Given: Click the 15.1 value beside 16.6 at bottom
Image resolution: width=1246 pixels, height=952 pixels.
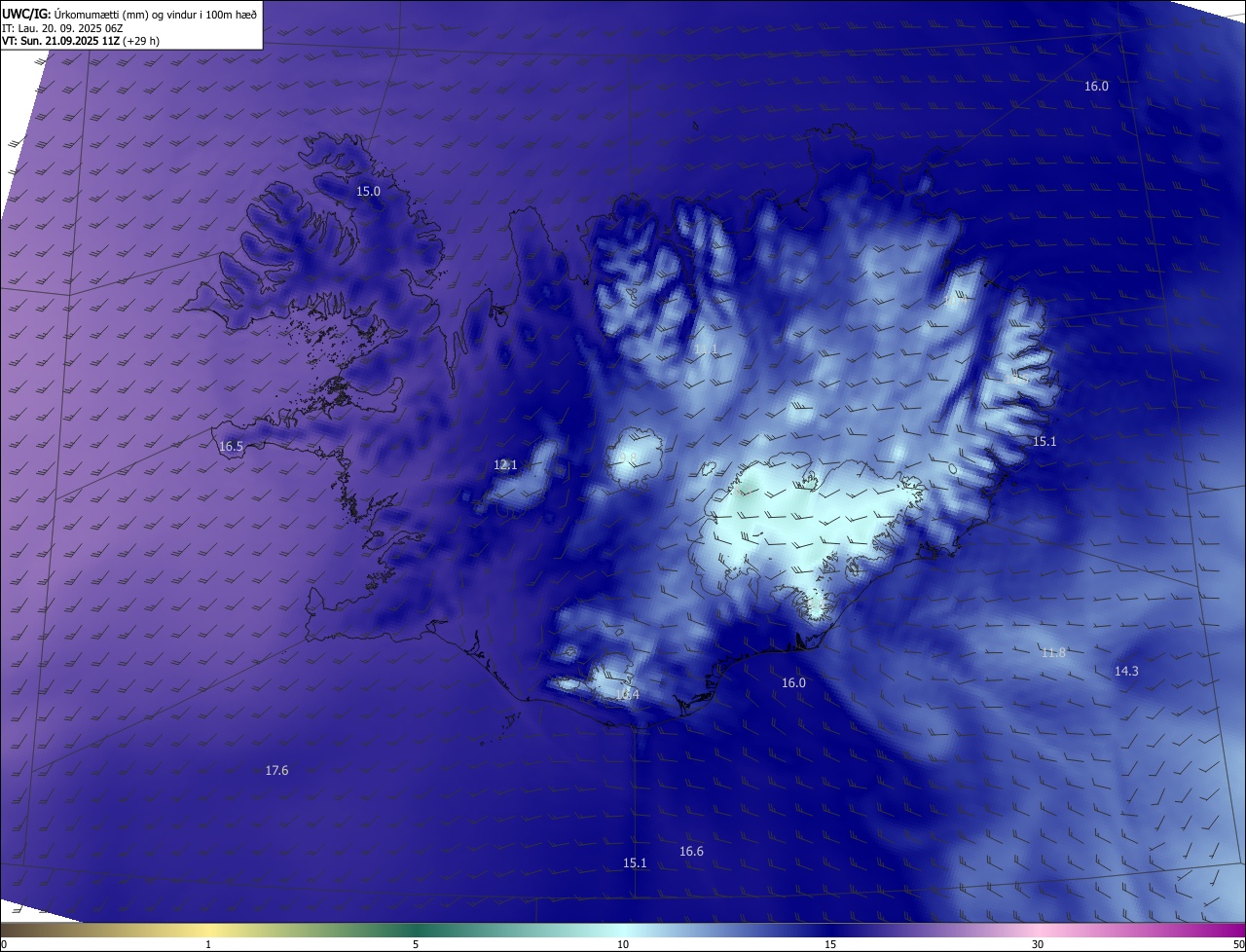Looking at the screenshot, I should pyautogui.click(x=635, y=863).
